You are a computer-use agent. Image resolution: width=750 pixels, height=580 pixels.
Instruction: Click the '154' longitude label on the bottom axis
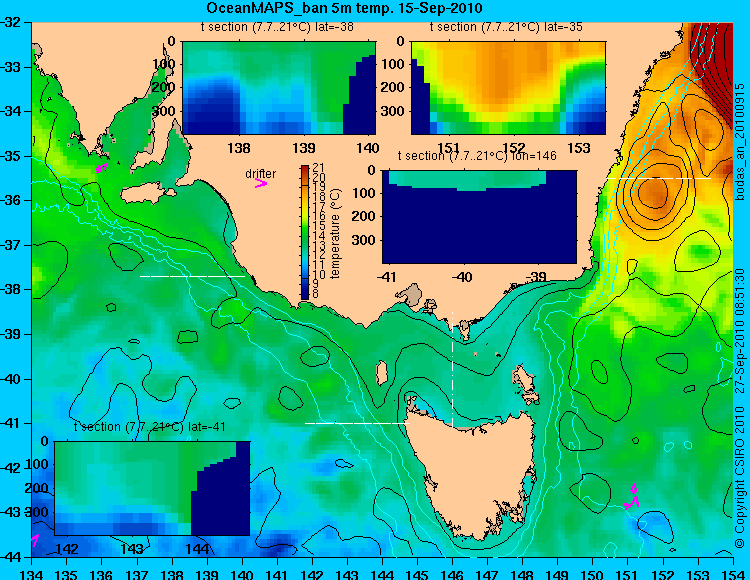click(x=733, y=574)
